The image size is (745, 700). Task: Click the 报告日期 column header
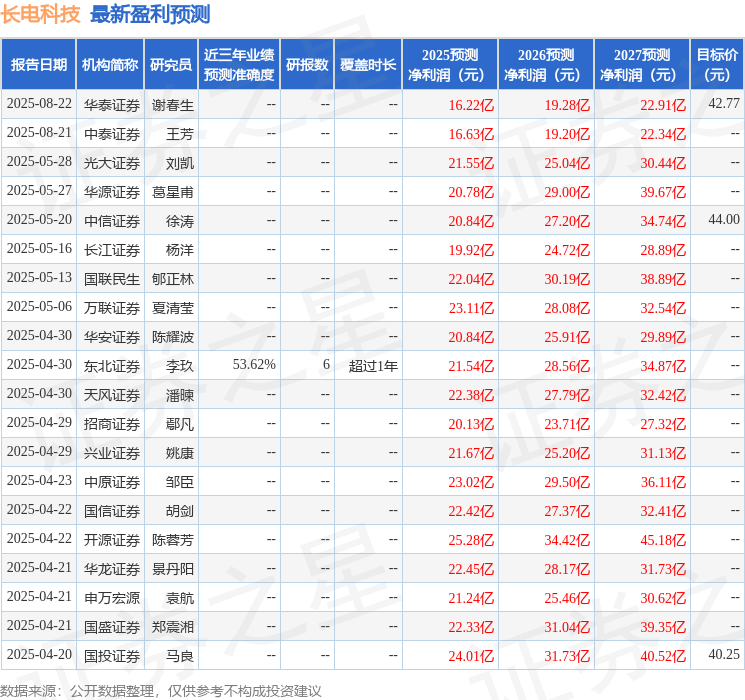pos(38,65)
